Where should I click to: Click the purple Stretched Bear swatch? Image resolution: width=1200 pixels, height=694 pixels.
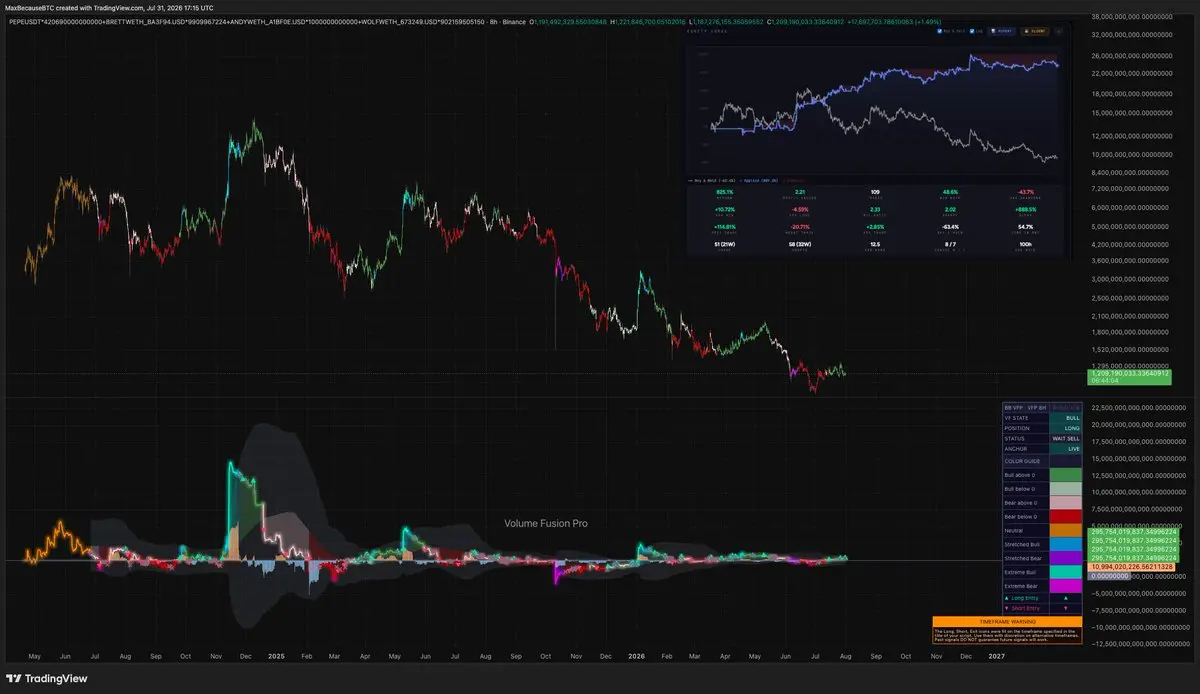point(1066,558)
